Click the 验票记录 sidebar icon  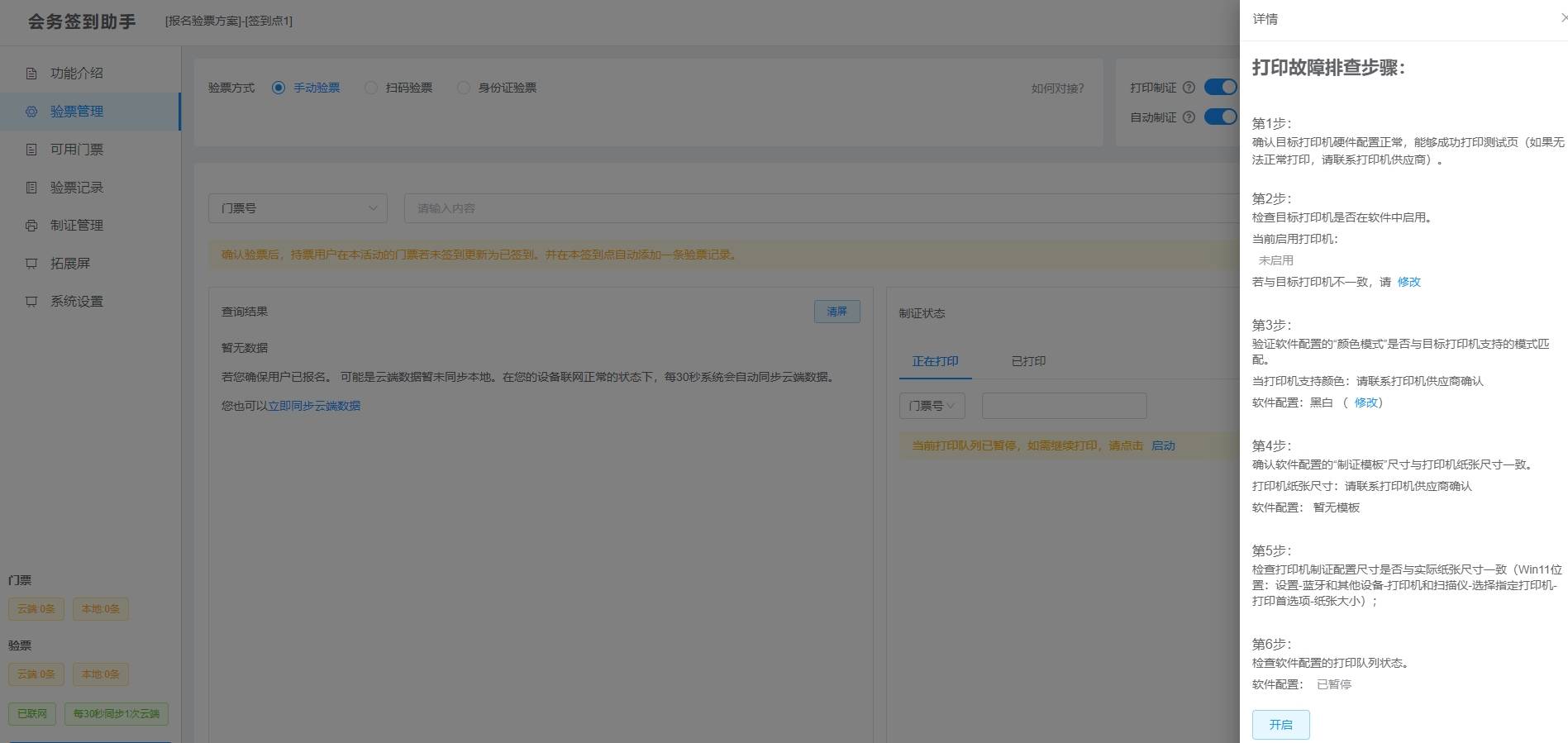tap(31, 188)
